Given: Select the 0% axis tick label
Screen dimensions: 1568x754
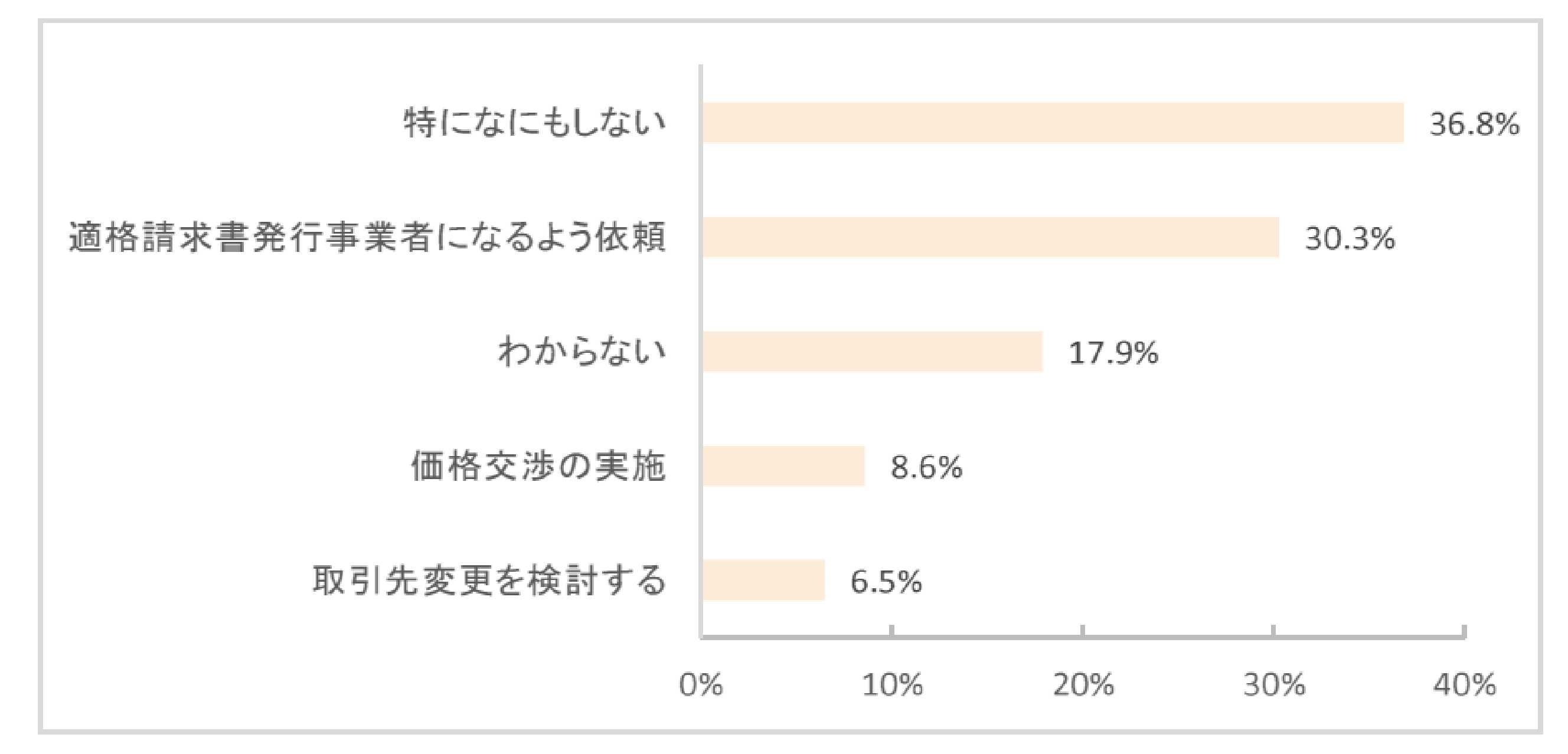Looking at the screenshot, I should point(701,685).
